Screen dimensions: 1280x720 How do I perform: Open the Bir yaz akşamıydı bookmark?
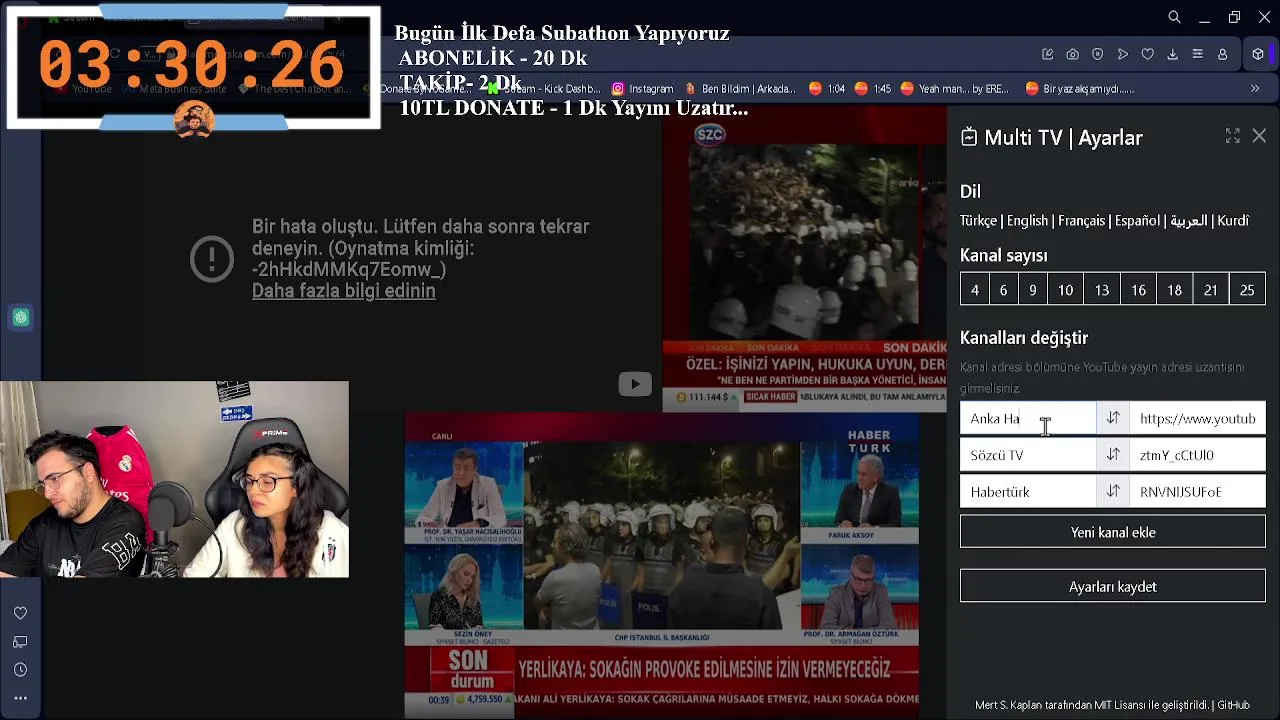coord(1080,88)
